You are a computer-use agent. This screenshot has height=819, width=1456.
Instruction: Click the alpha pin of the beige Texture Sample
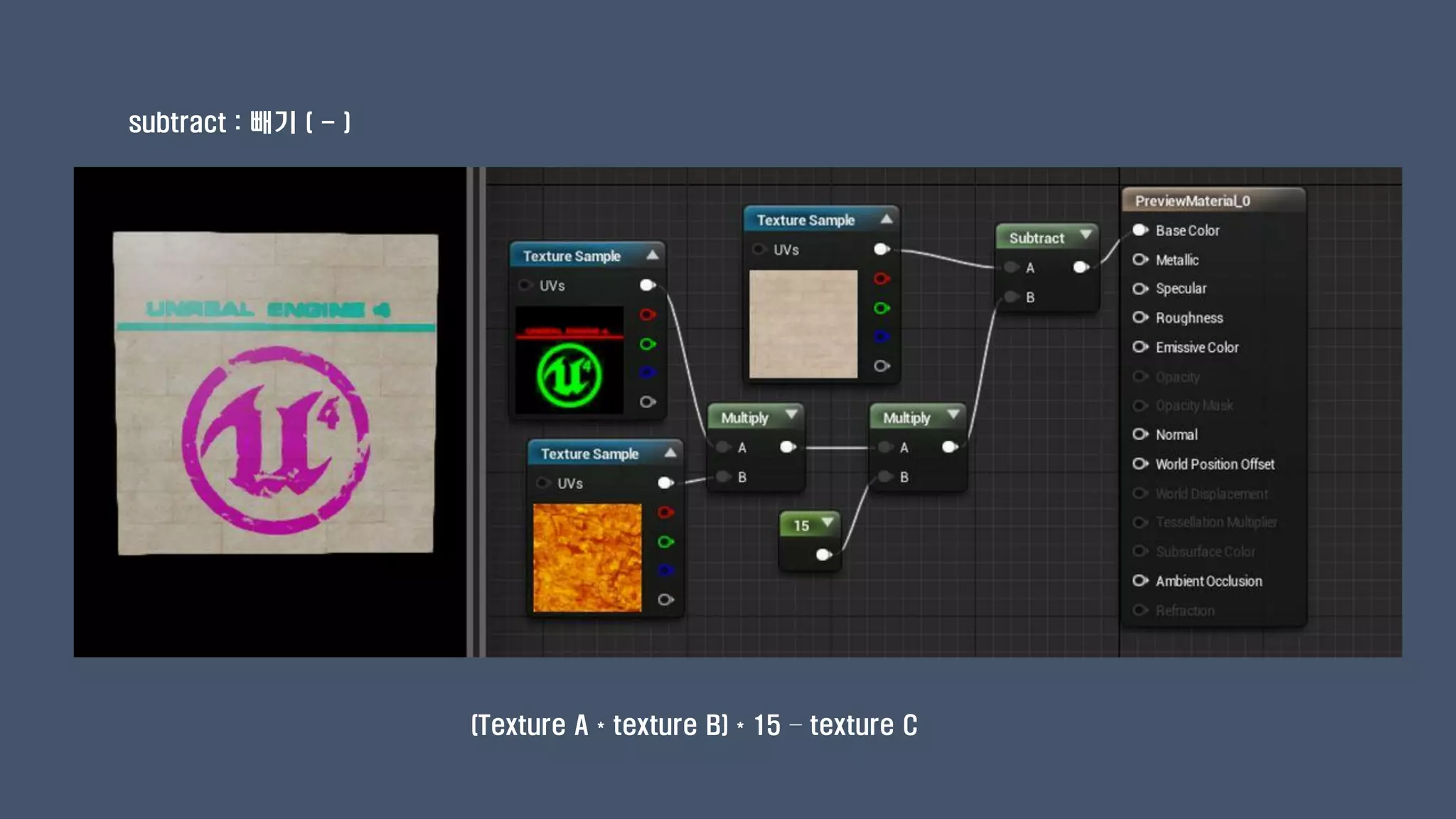(x=882, y=365)
